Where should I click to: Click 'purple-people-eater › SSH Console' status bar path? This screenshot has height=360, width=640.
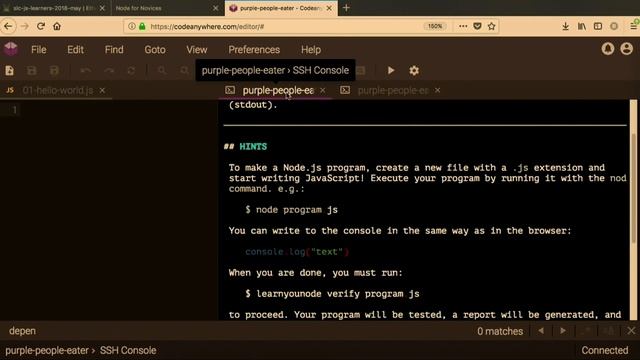tap(80, 351)
